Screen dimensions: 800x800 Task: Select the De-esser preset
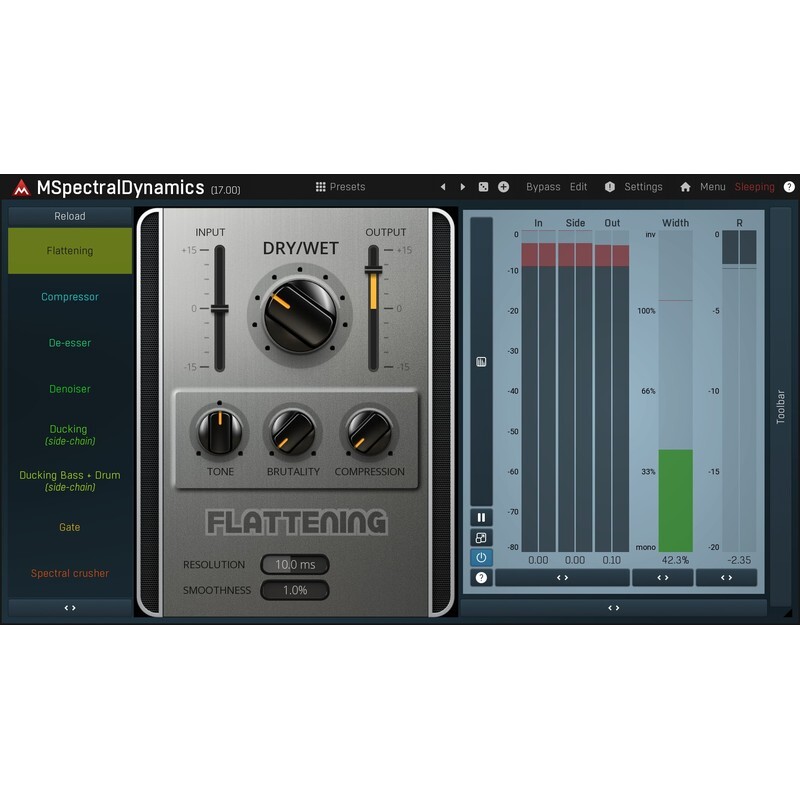pyautogui.click(x=70, y=343)
